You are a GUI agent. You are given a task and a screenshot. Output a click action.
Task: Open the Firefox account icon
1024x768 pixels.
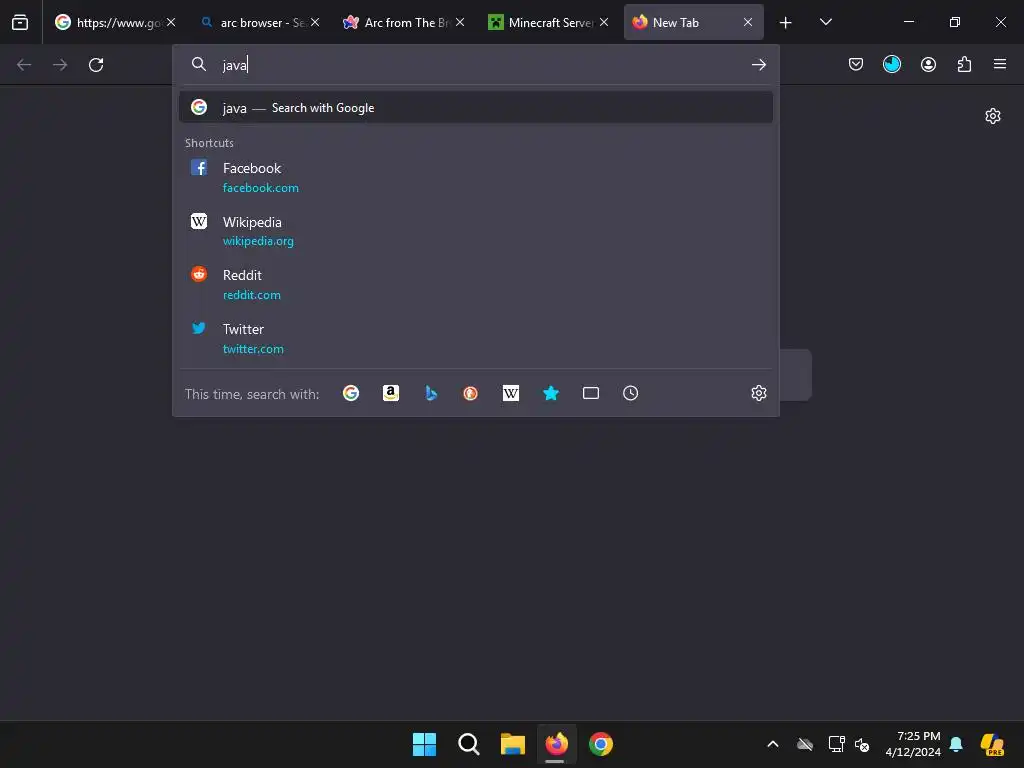[x=928, y=64]
